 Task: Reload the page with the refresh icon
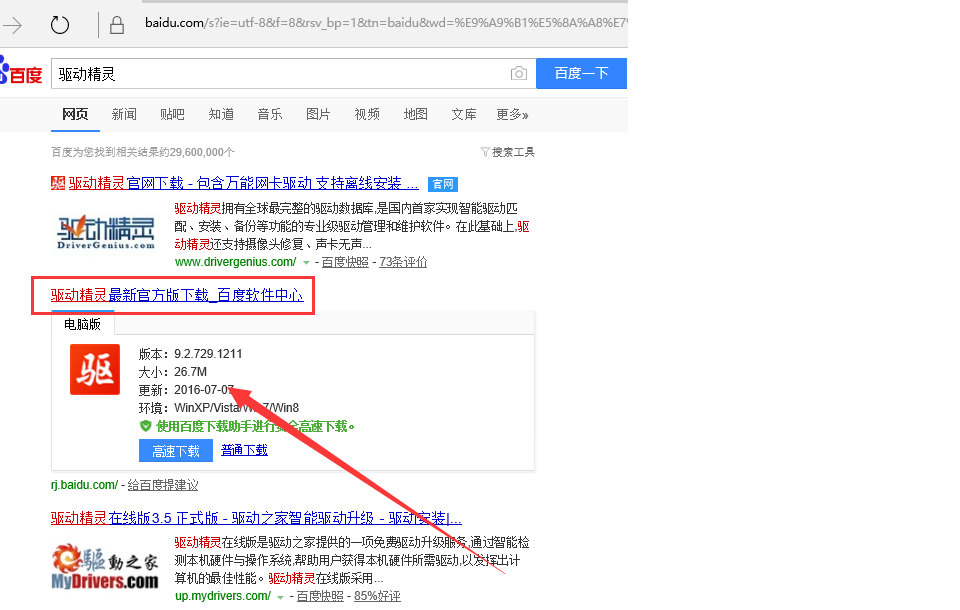pos(59,25)
